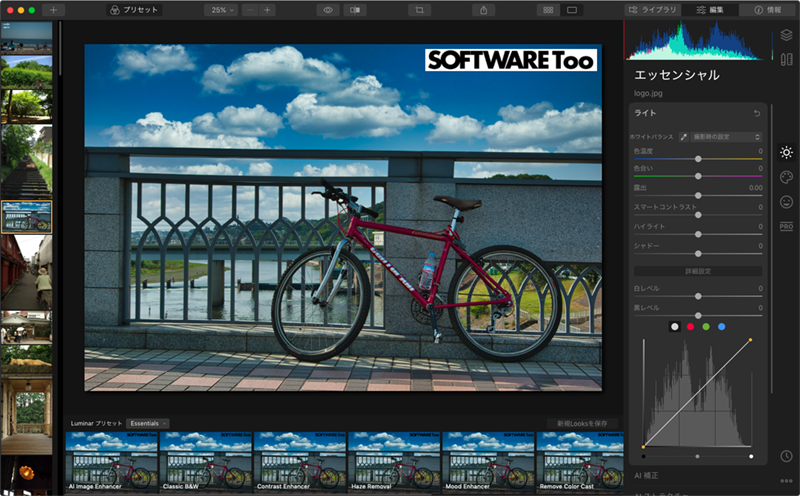Pick the white balance eyedropper
The width and height of the screenshot is (800, 496).
click(684, 136)
